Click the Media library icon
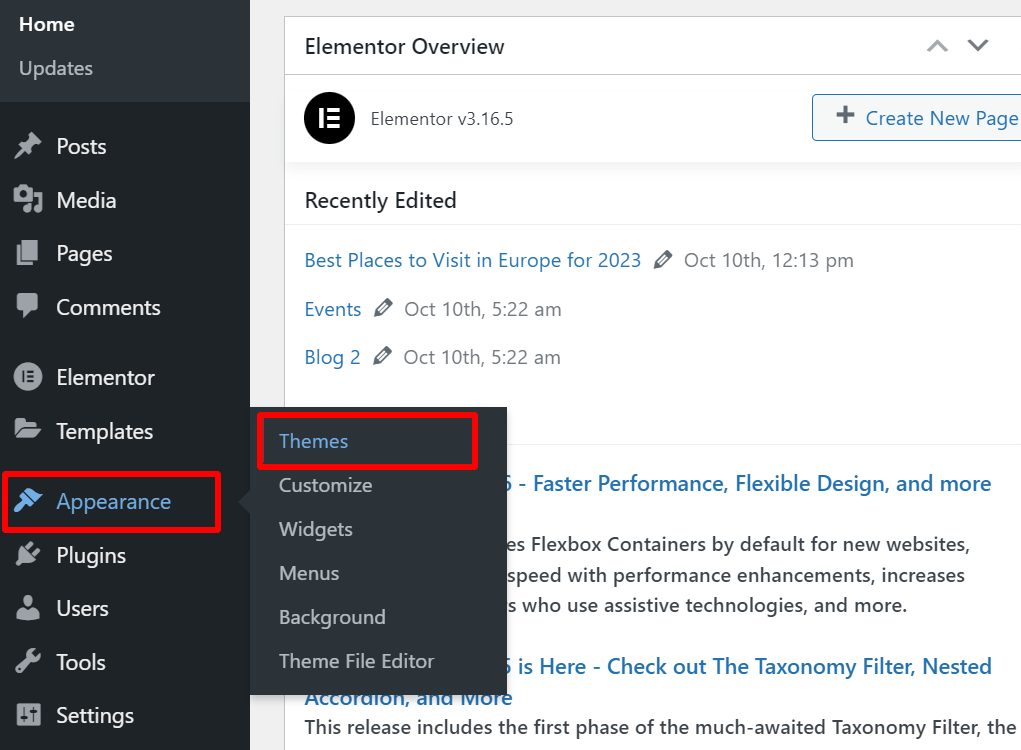 point(30,199)
